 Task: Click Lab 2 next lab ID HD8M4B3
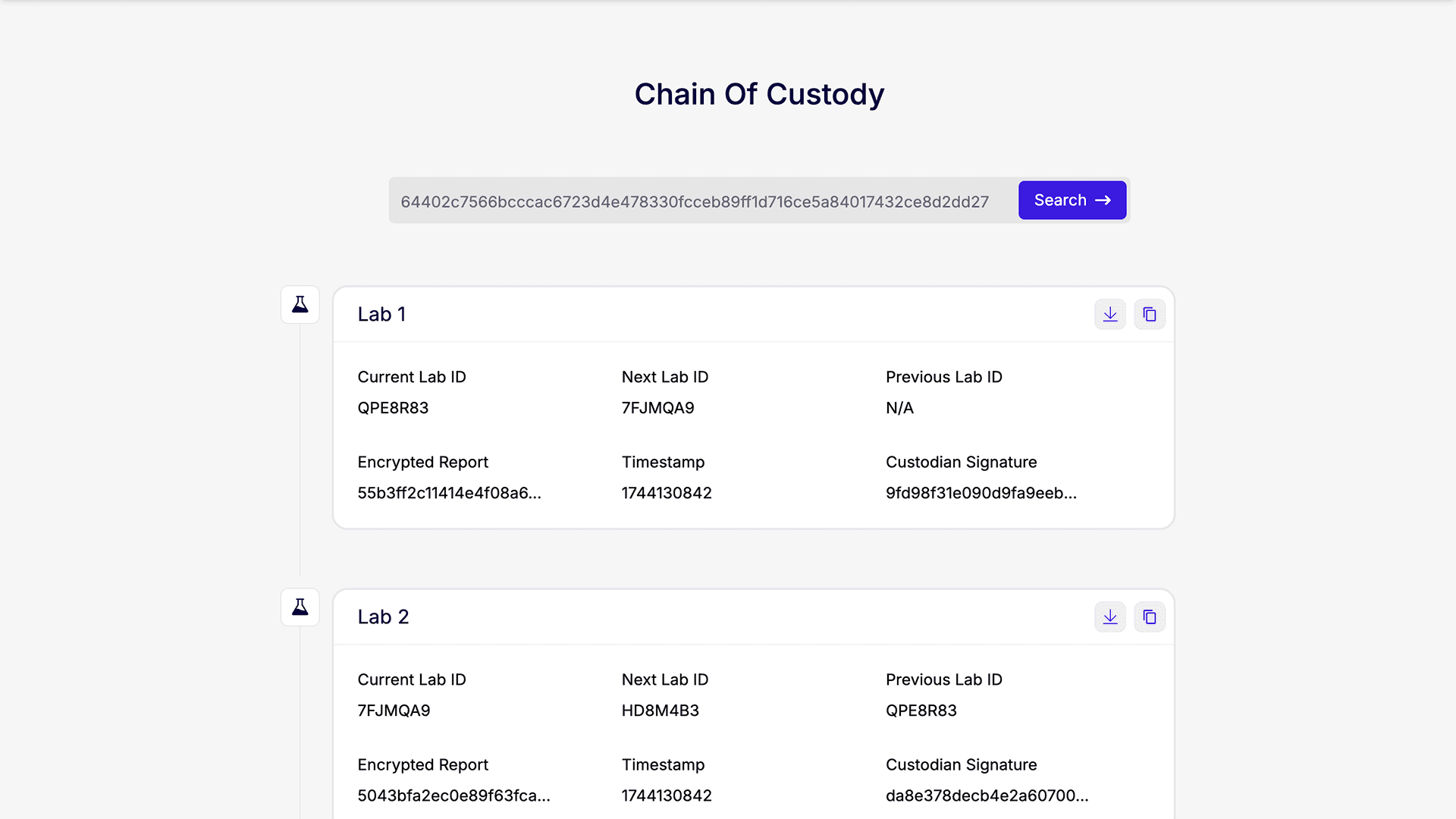(x=660, y=711)
